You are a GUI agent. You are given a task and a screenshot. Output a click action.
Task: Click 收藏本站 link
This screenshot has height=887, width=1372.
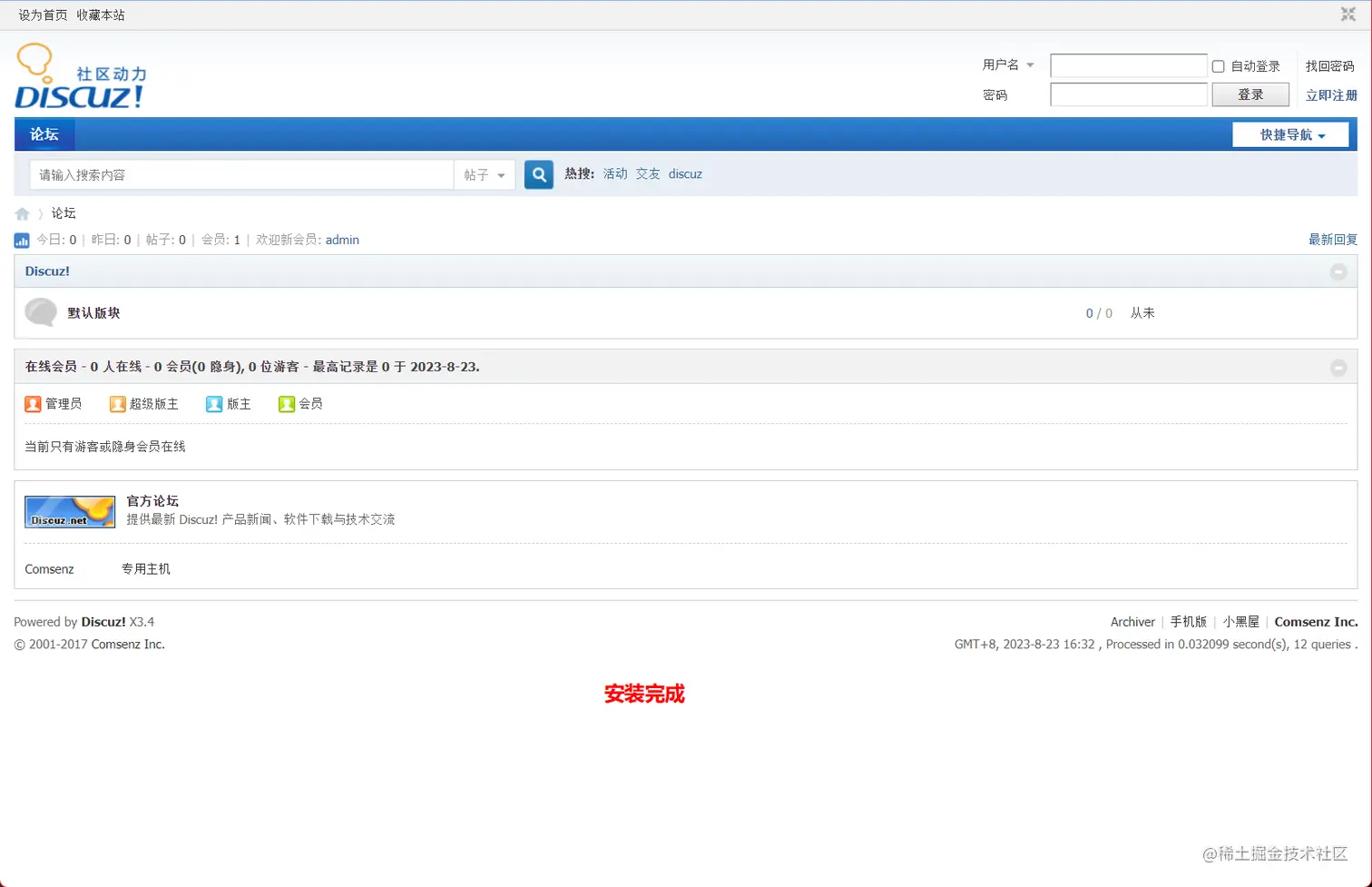coord(101,15)
